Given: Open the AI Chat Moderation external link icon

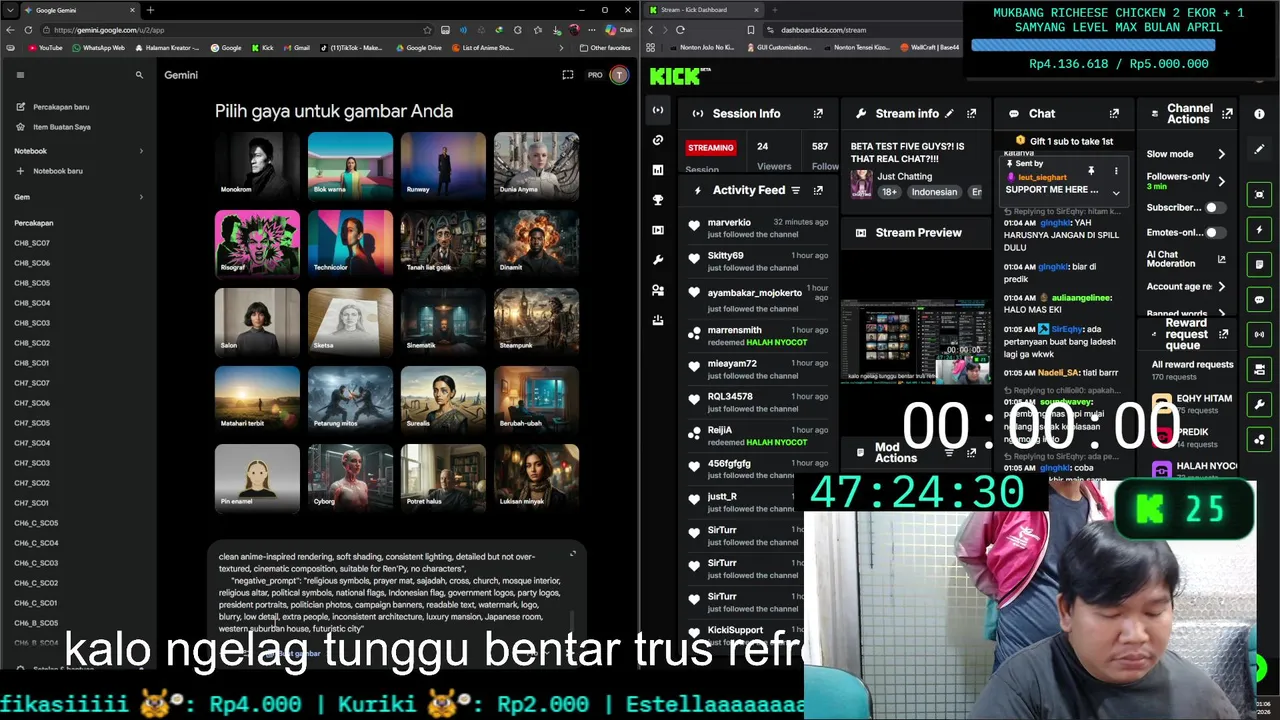Looking at the screenshot, I should click(x=1221, y=259).
